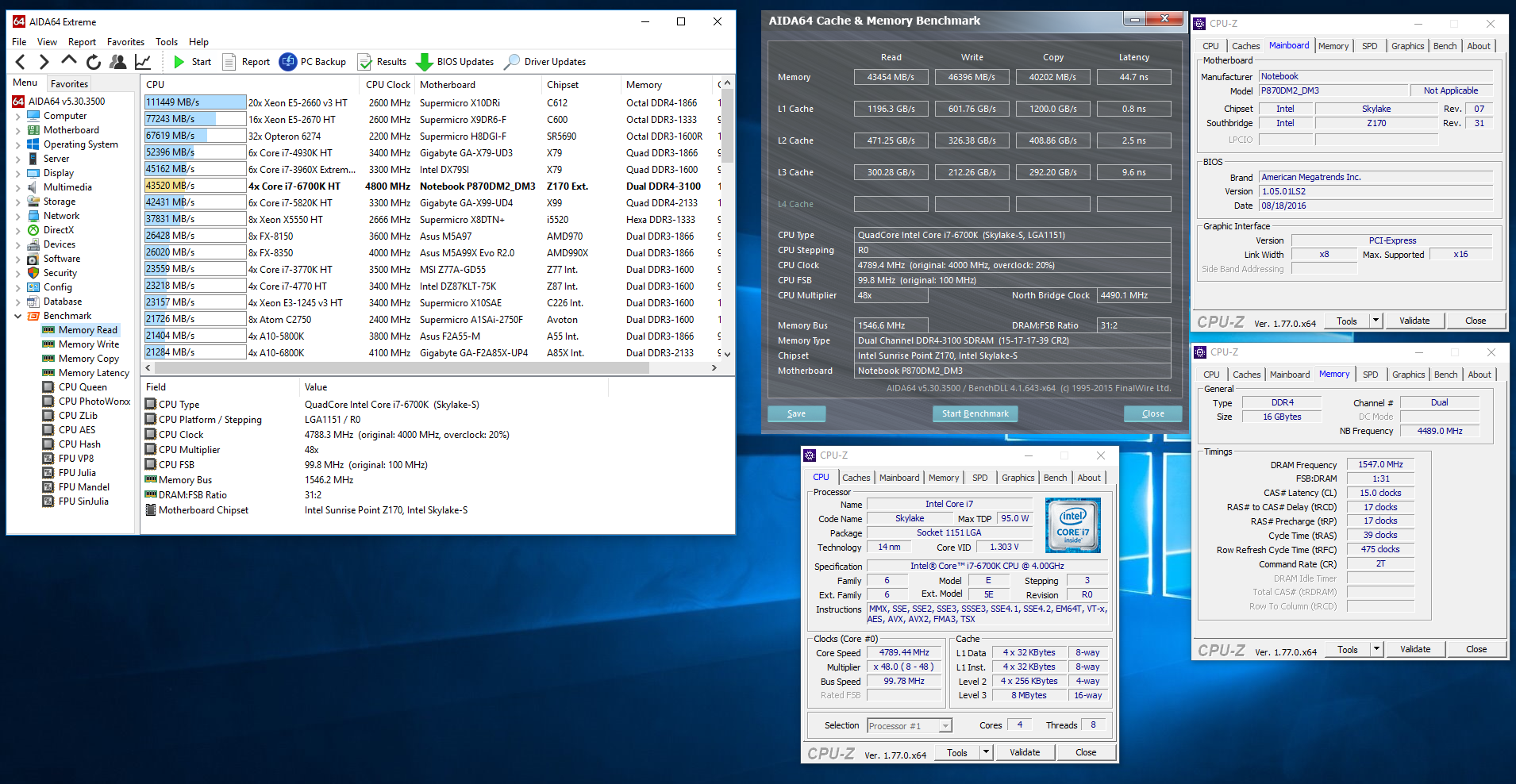This screenshot has height=784, width=1516.
Task: Click the Refresh icon in AIDA64 toolbar
Action: point(94,62)
